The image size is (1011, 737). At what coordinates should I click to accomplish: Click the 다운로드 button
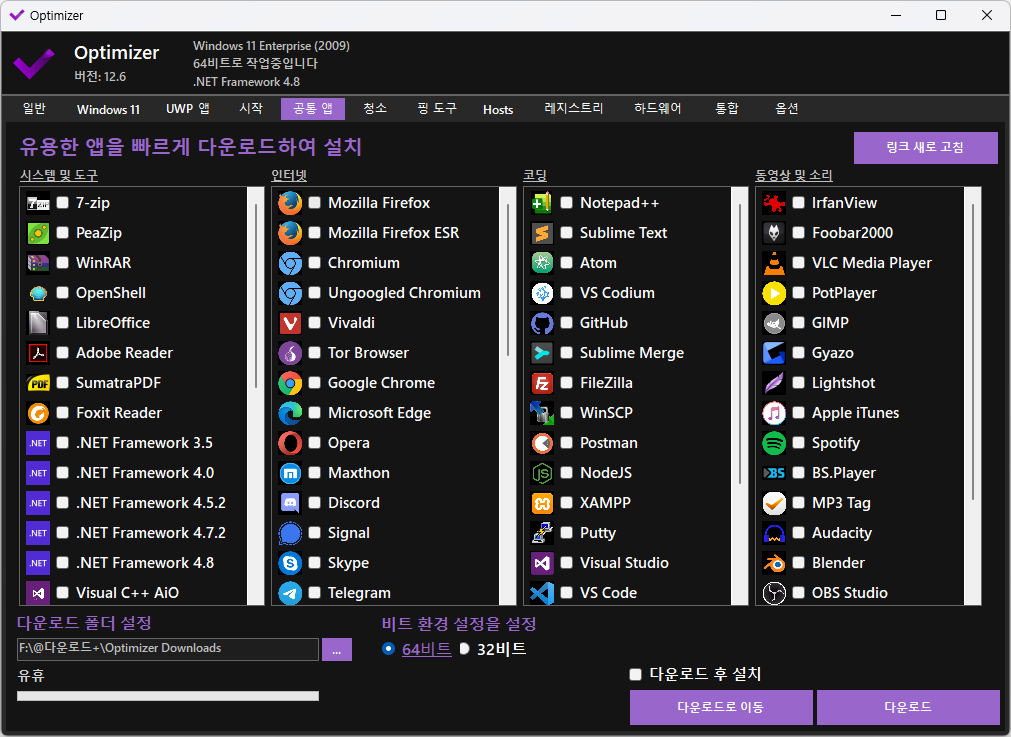pos(908,707)
